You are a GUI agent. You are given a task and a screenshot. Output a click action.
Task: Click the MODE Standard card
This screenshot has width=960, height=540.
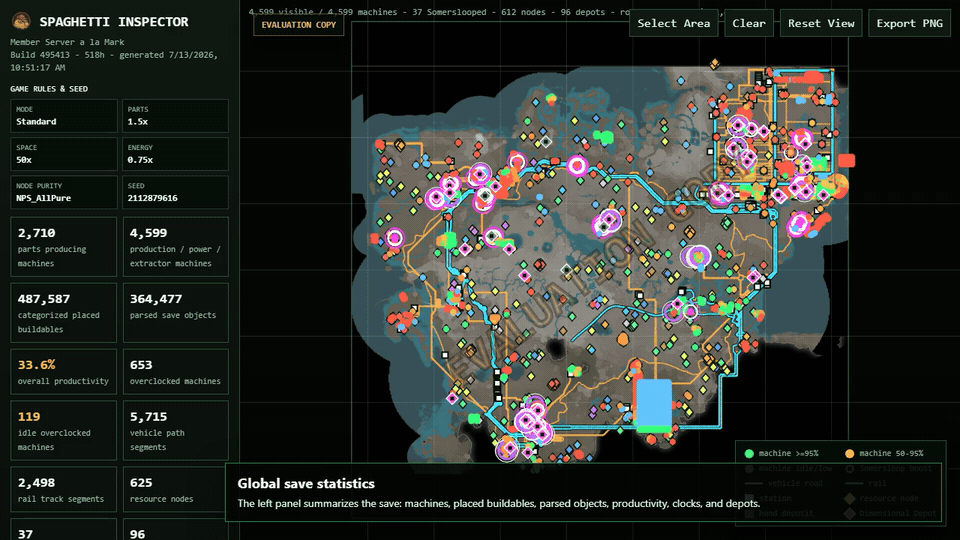pos(64,116)
